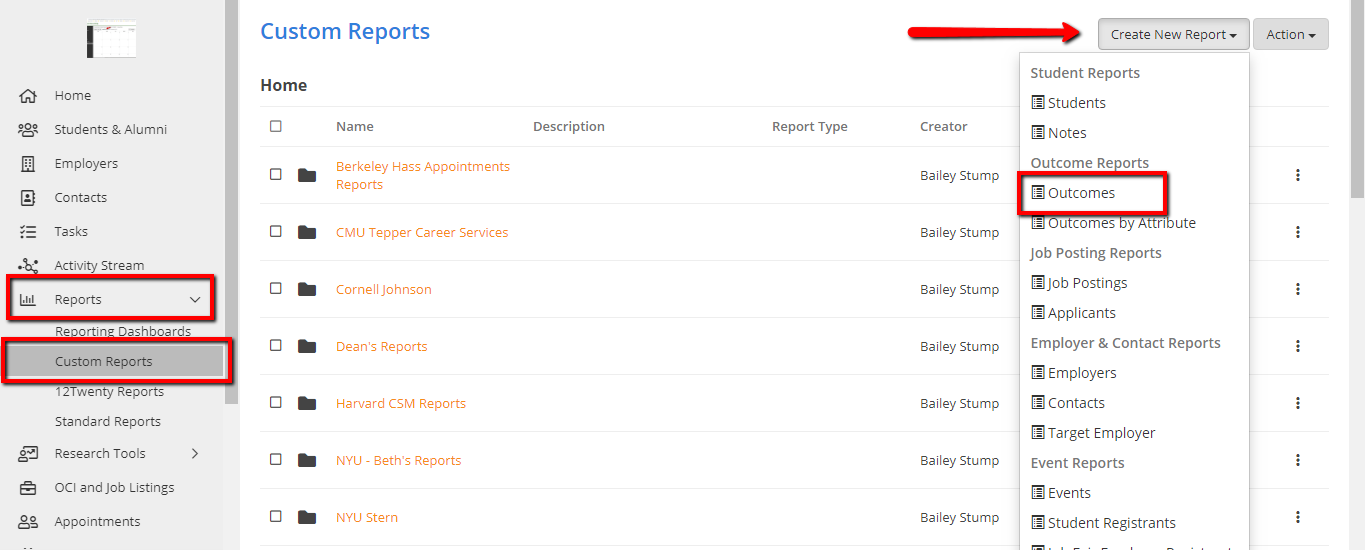Open the Create New Report dropdown
The height and width of the screenshot is (550, 1365).
click(x=1173, y=34)
